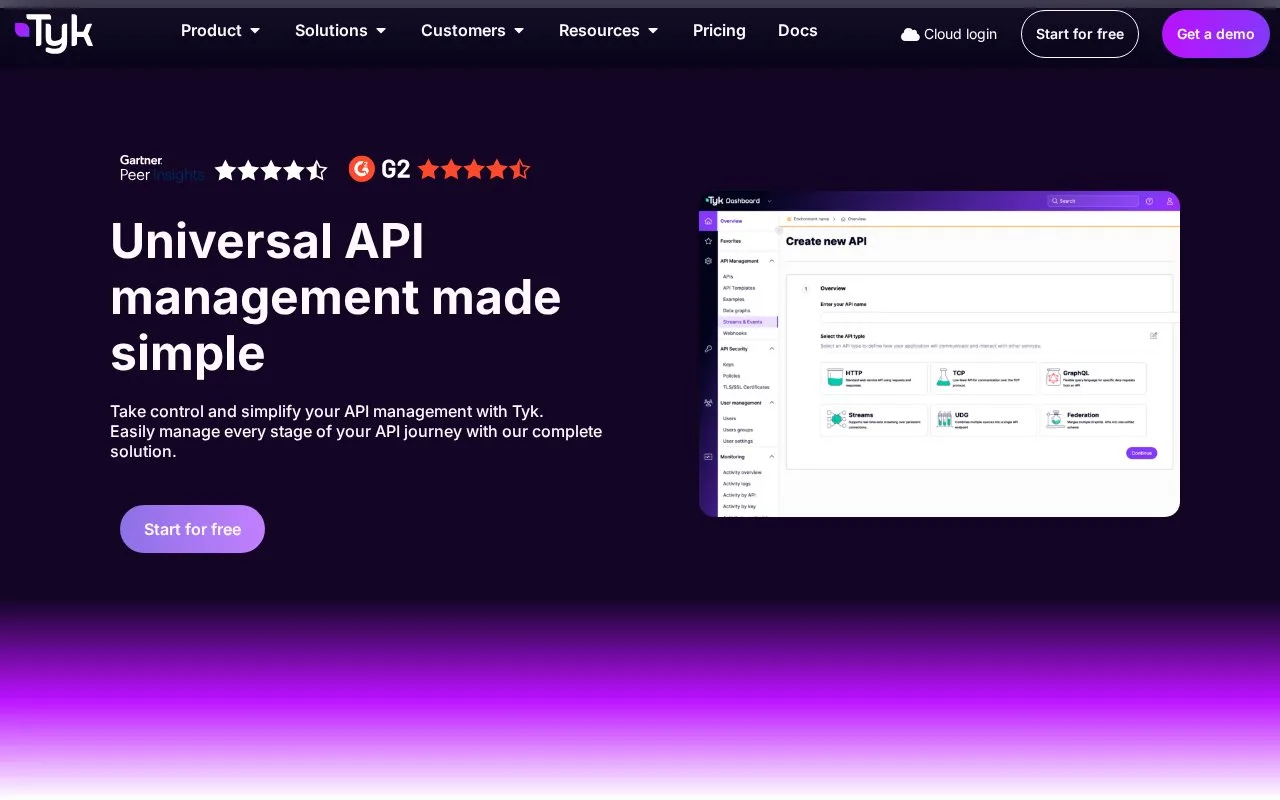Screen dimensions: 1280x800
Task: Open the Product dropdown menu
Action: 220,31
